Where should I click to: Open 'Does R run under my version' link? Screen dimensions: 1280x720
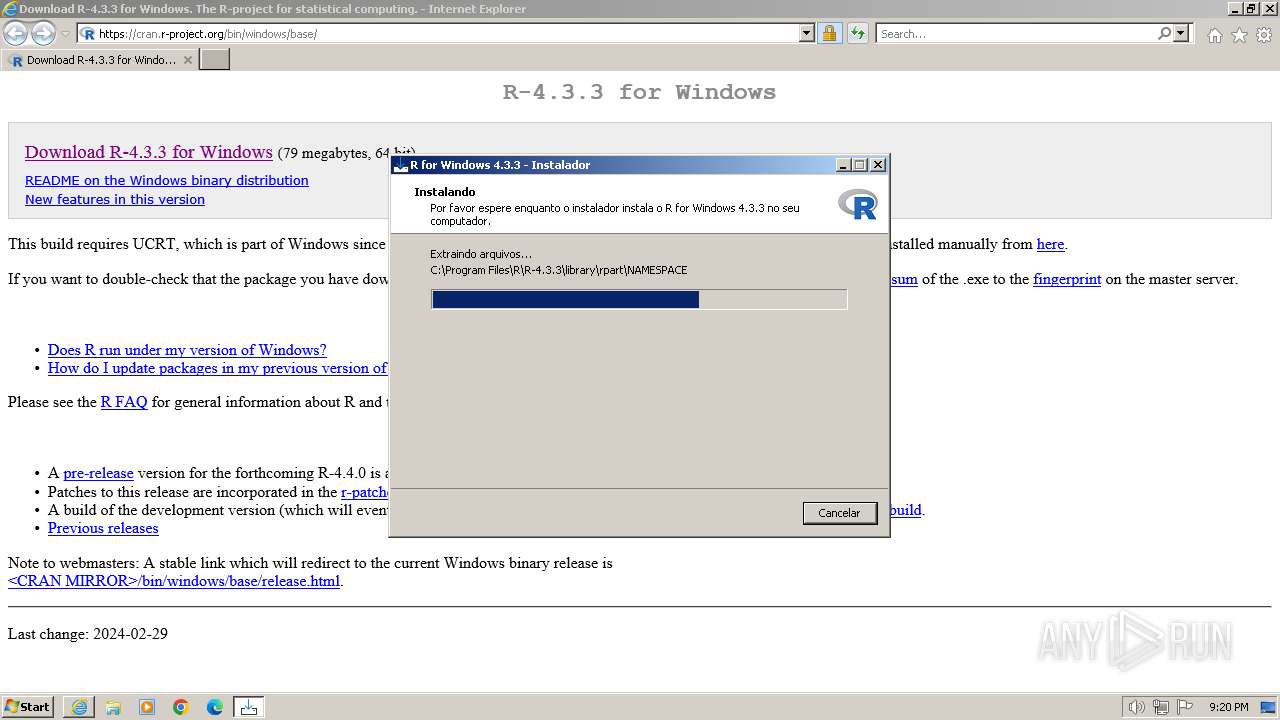pos(187,350)
